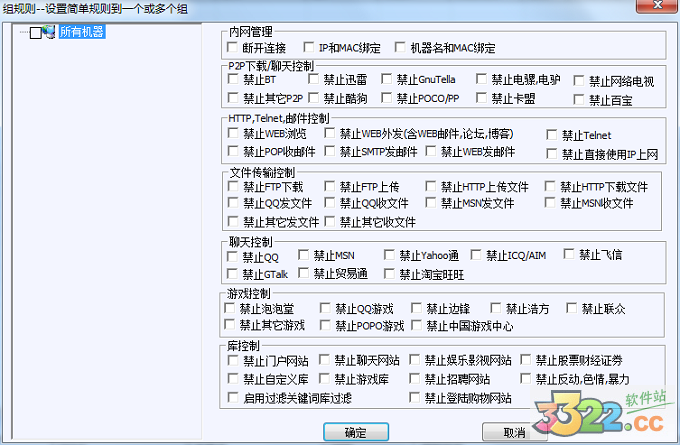Toggle 禁止ICQ/AIM checkbox

click(476, 255)
